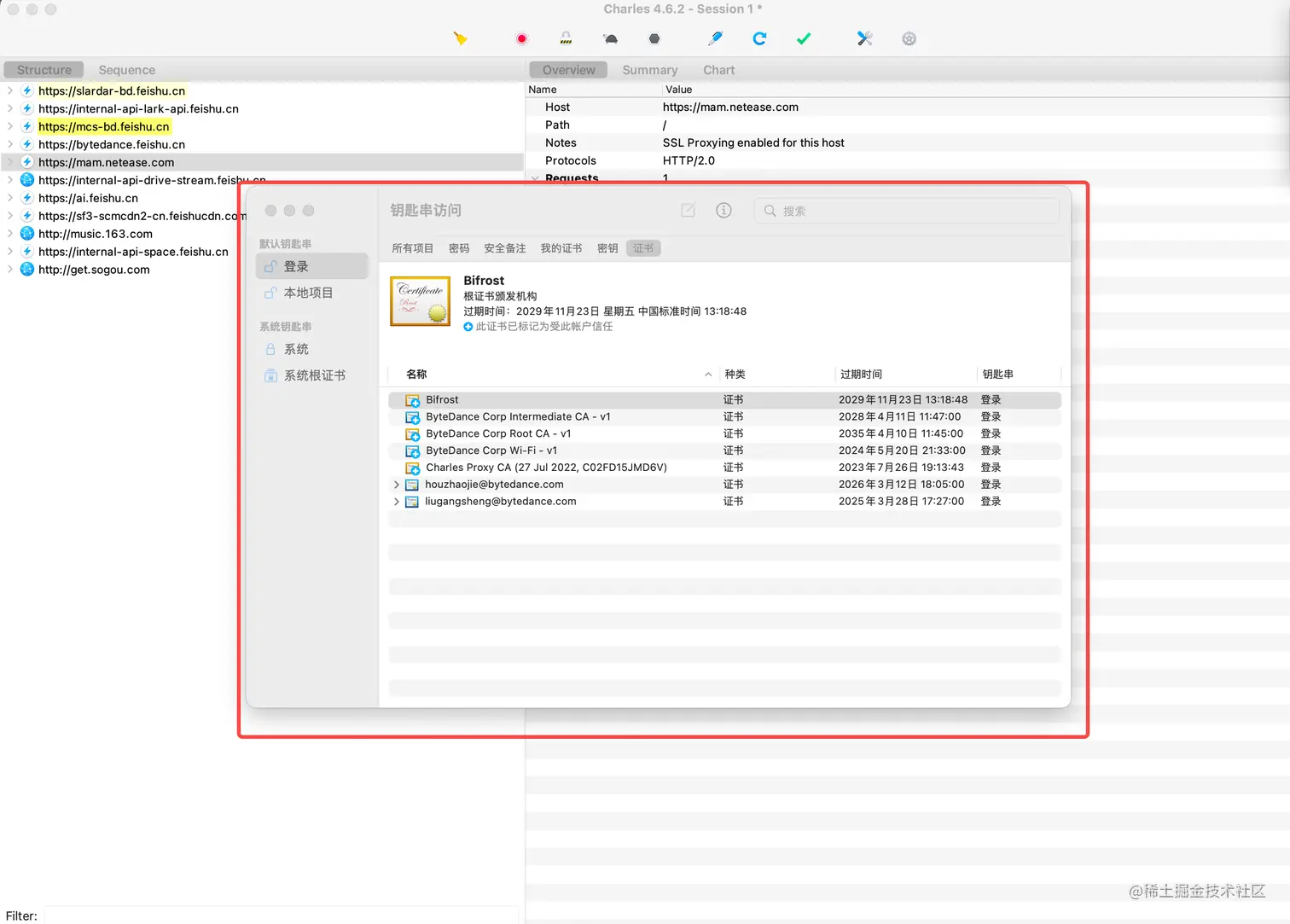Expand the mcs-bd.feishu.cn host node
Viewport: 1290px width, 924px height.
click(x=9, y=126)
